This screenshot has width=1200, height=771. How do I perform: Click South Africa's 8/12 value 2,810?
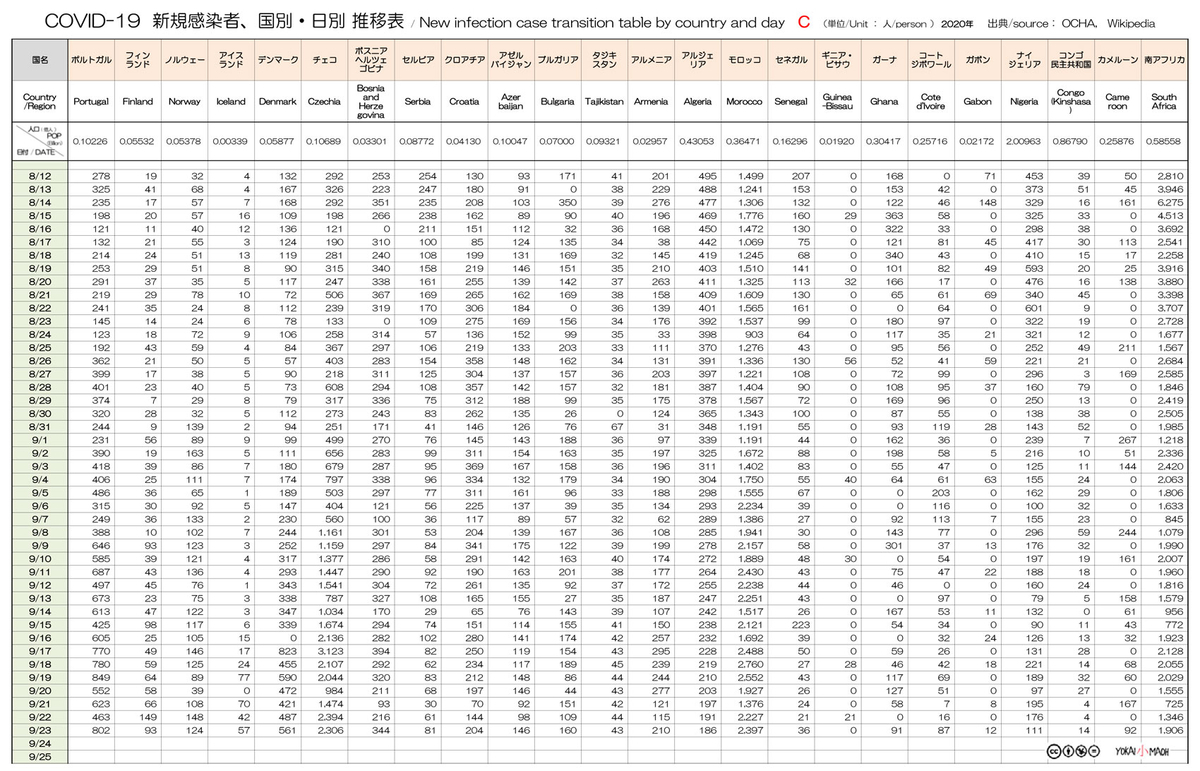pyautogui.click(x=1170, y=176)
